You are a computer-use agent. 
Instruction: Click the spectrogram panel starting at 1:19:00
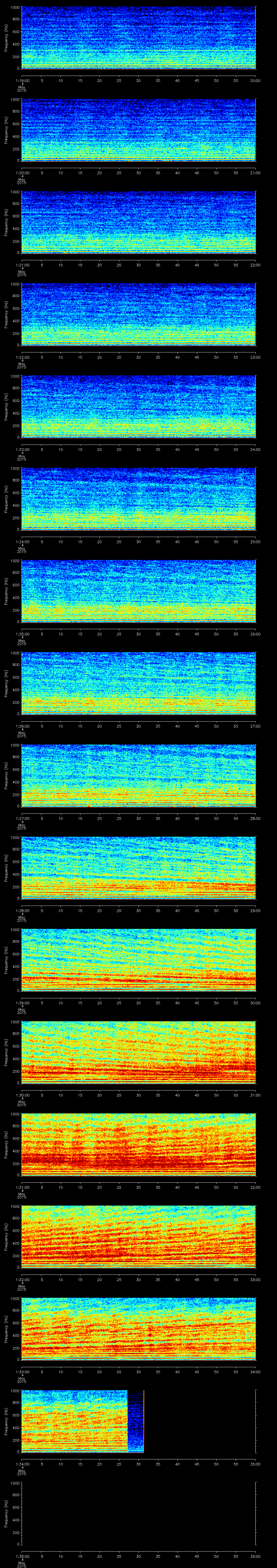coord(139,38)
